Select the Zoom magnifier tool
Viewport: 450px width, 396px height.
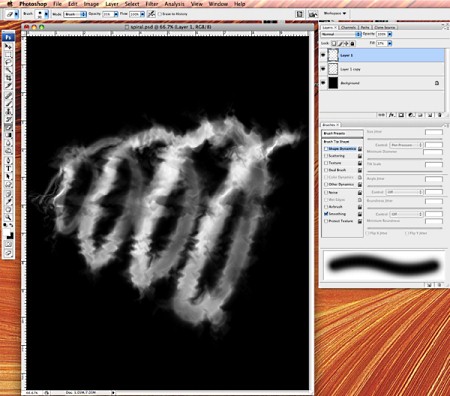[8, 217]
